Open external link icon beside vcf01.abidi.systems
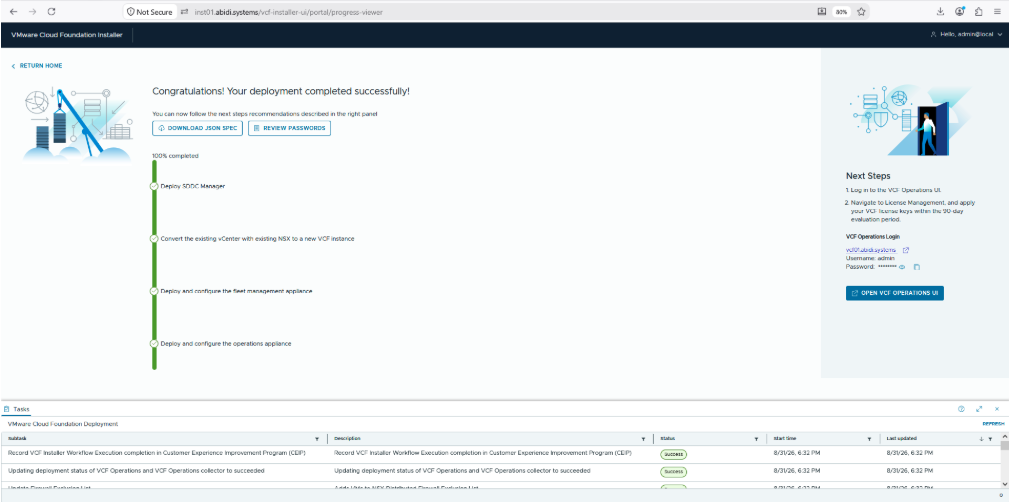 click(x=906, y=250)
